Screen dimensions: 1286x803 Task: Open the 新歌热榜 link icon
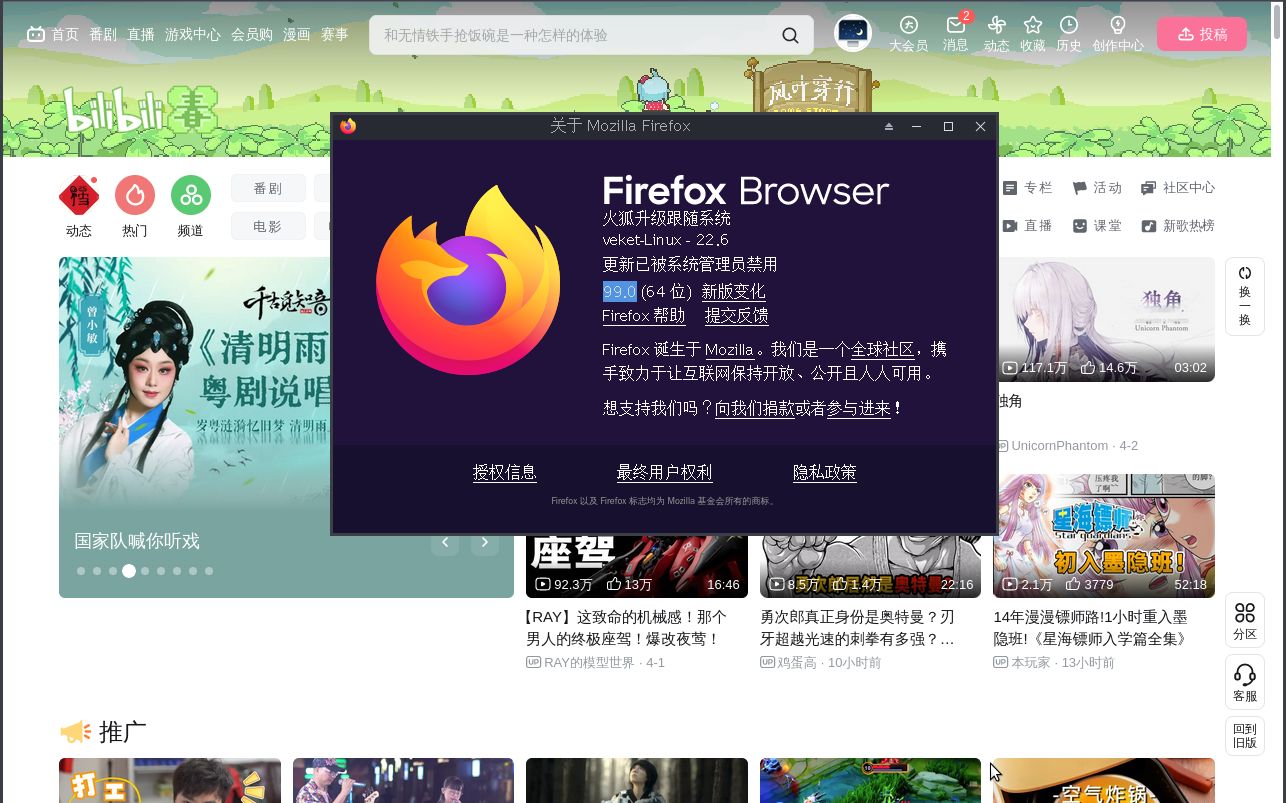point(1178,226)
